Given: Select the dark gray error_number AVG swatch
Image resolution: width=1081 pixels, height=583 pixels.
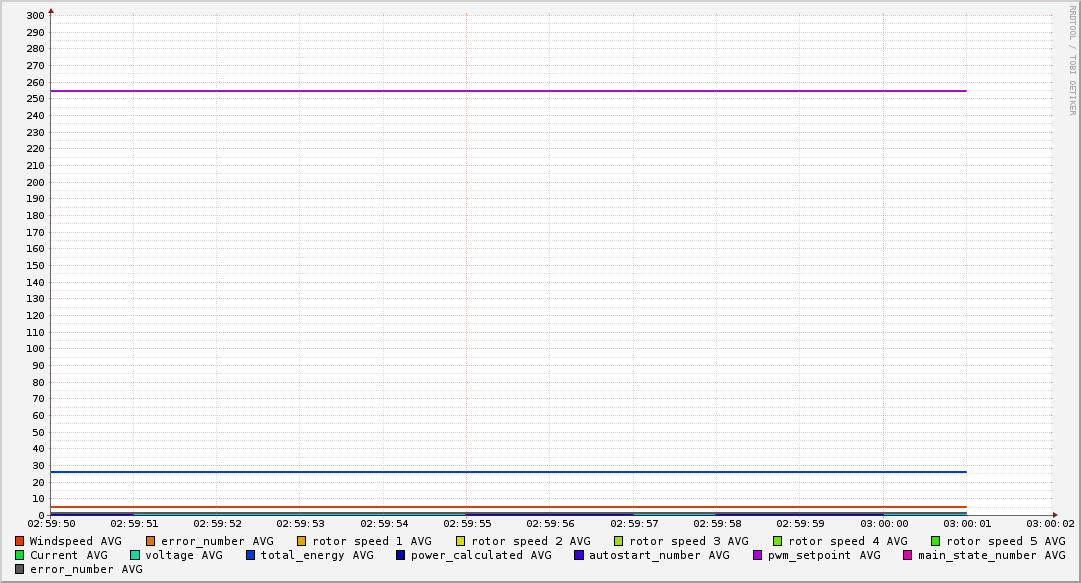Looking at the screenshot, I should click(x=20, y=569).
